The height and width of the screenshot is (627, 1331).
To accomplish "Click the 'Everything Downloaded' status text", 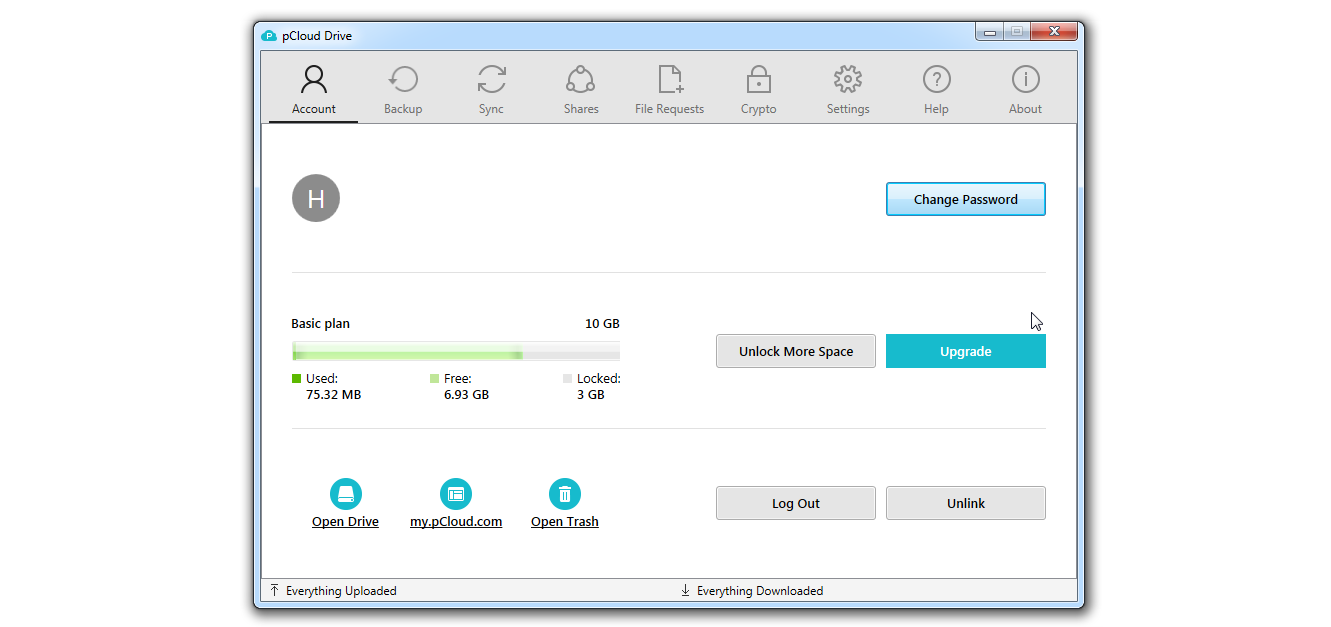I will point(760,591).
